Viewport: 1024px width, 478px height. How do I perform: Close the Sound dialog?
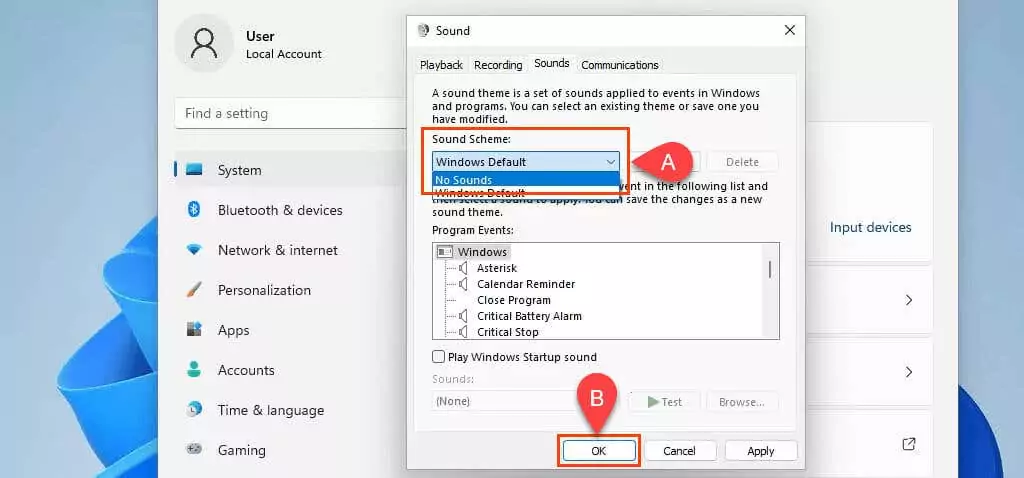790,30
